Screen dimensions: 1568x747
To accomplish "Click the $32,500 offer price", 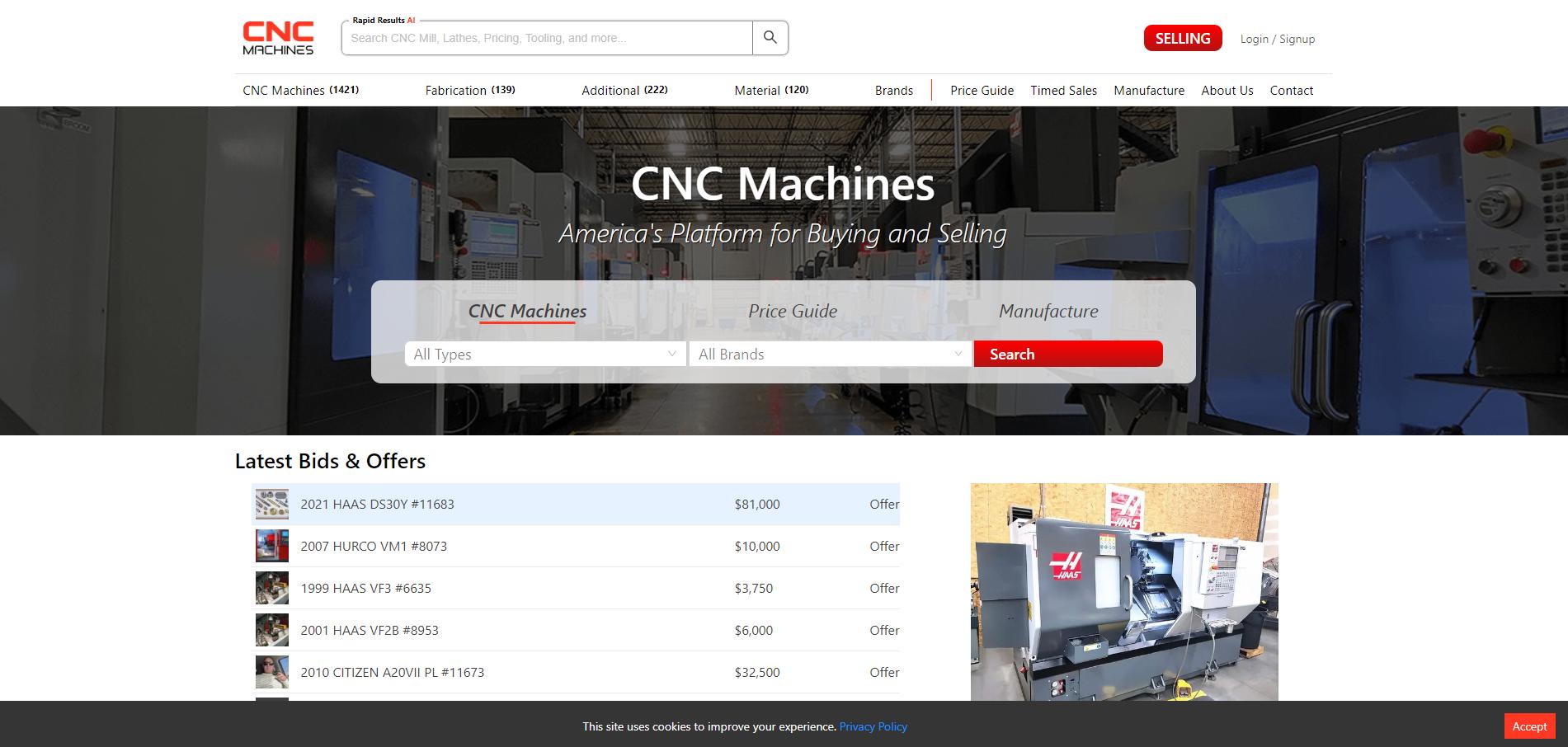I will click(x=757, y=672).
